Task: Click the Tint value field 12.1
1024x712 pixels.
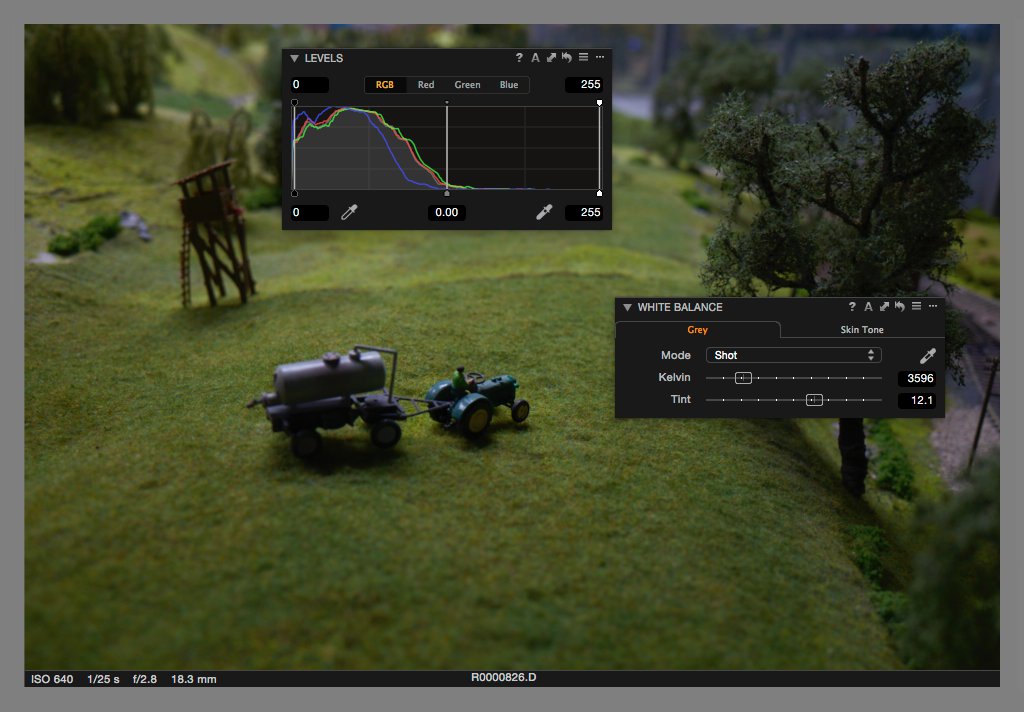Action: pyautogui.click(x=917, y=400)
